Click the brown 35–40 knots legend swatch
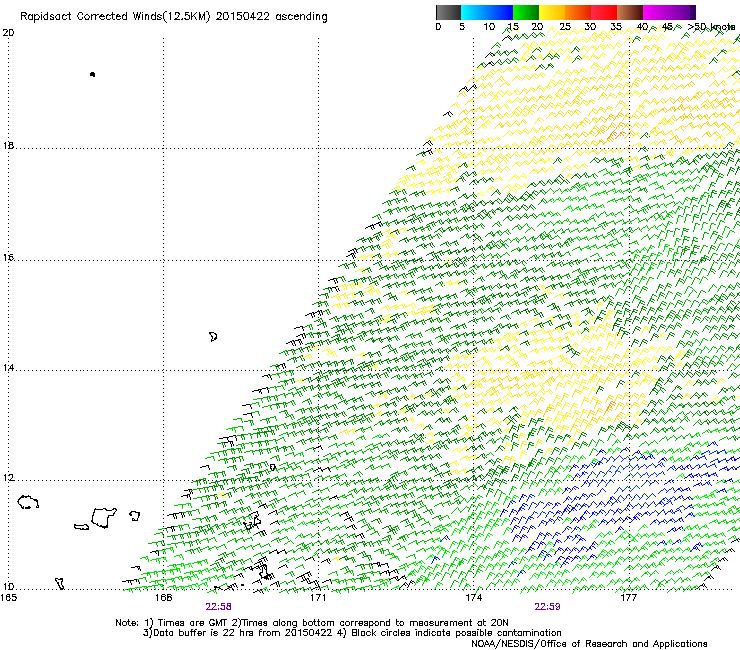Screen dimensions: 740x650 pos(630,12)
